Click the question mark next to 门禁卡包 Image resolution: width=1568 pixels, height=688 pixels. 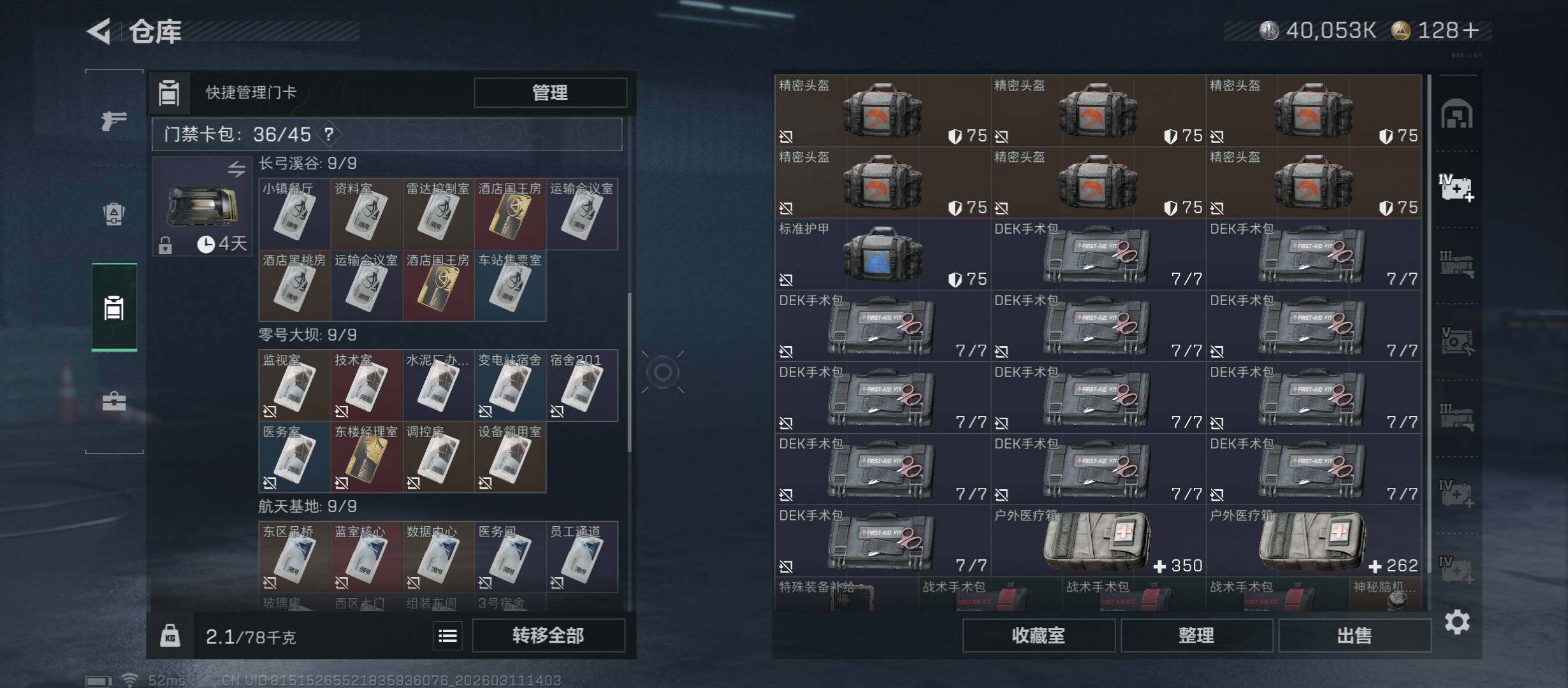tap(329, 134)
